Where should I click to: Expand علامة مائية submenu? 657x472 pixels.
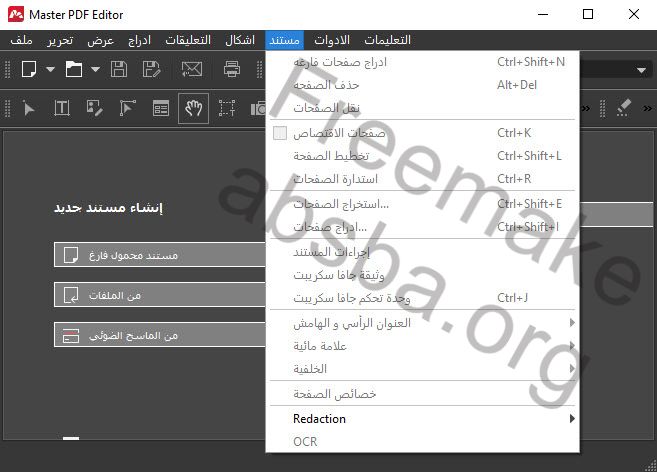(422, 346)
